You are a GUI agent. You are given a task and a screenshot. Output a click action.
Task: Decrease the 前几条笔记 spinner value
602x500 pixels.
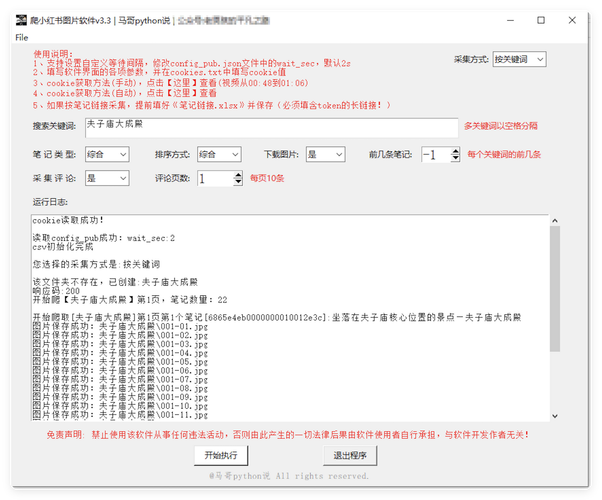456,159
